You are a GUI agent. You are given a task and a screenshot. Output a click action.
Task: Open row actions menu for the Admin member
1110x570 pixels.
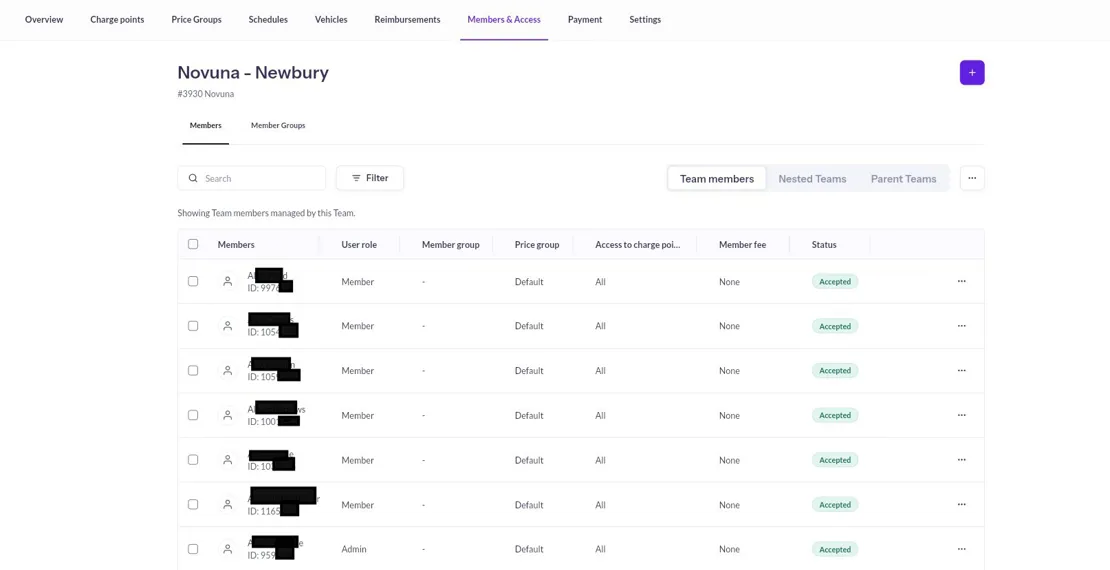[961, 549]
